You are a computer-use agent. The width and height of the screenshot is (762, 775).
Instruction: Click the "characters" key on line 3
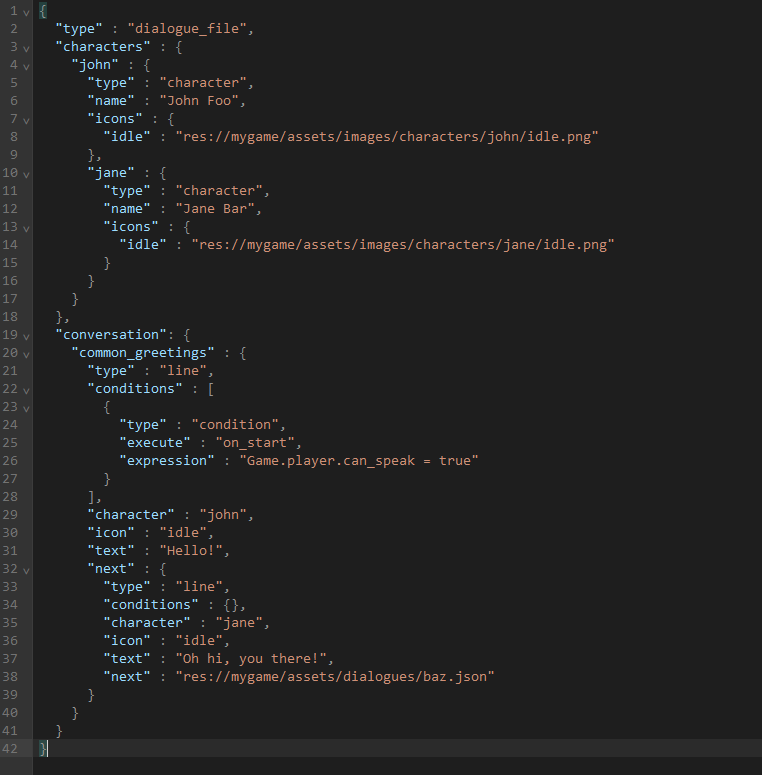[103, 46]
